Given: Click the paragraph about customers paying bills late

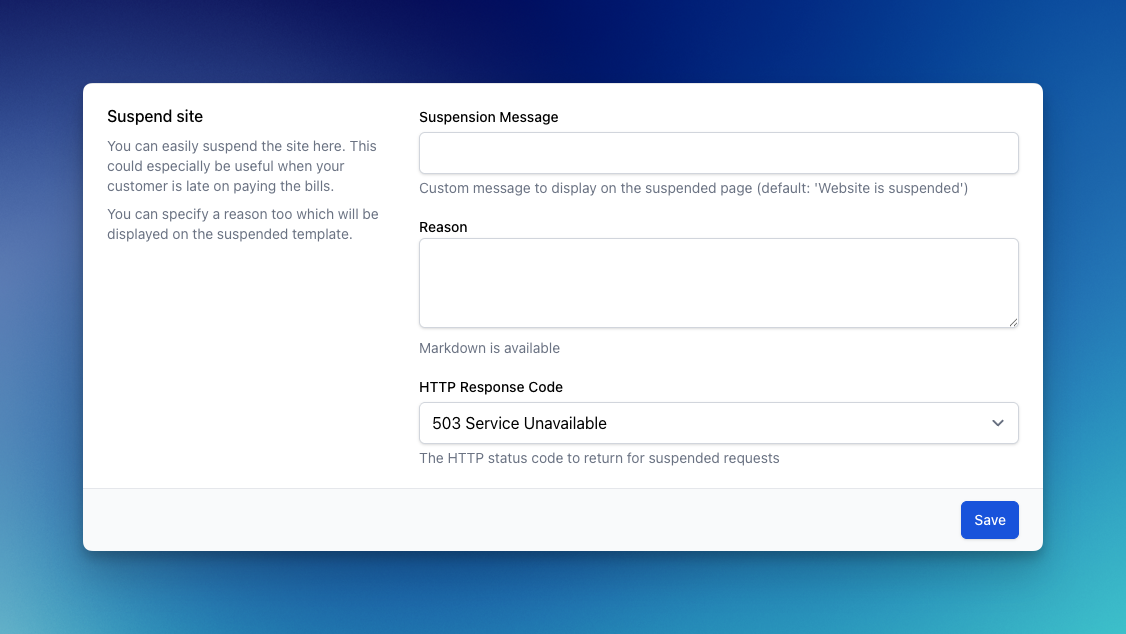Looking at the screenshot, I should [x=241, y=166].
